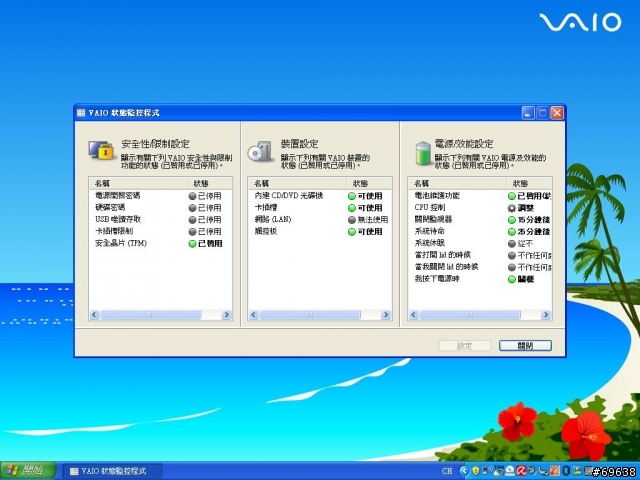Select the 內建 CD/DVD 光碟機 row
Viewport: 640px width, 480px height.
click(x=320, y=196)
